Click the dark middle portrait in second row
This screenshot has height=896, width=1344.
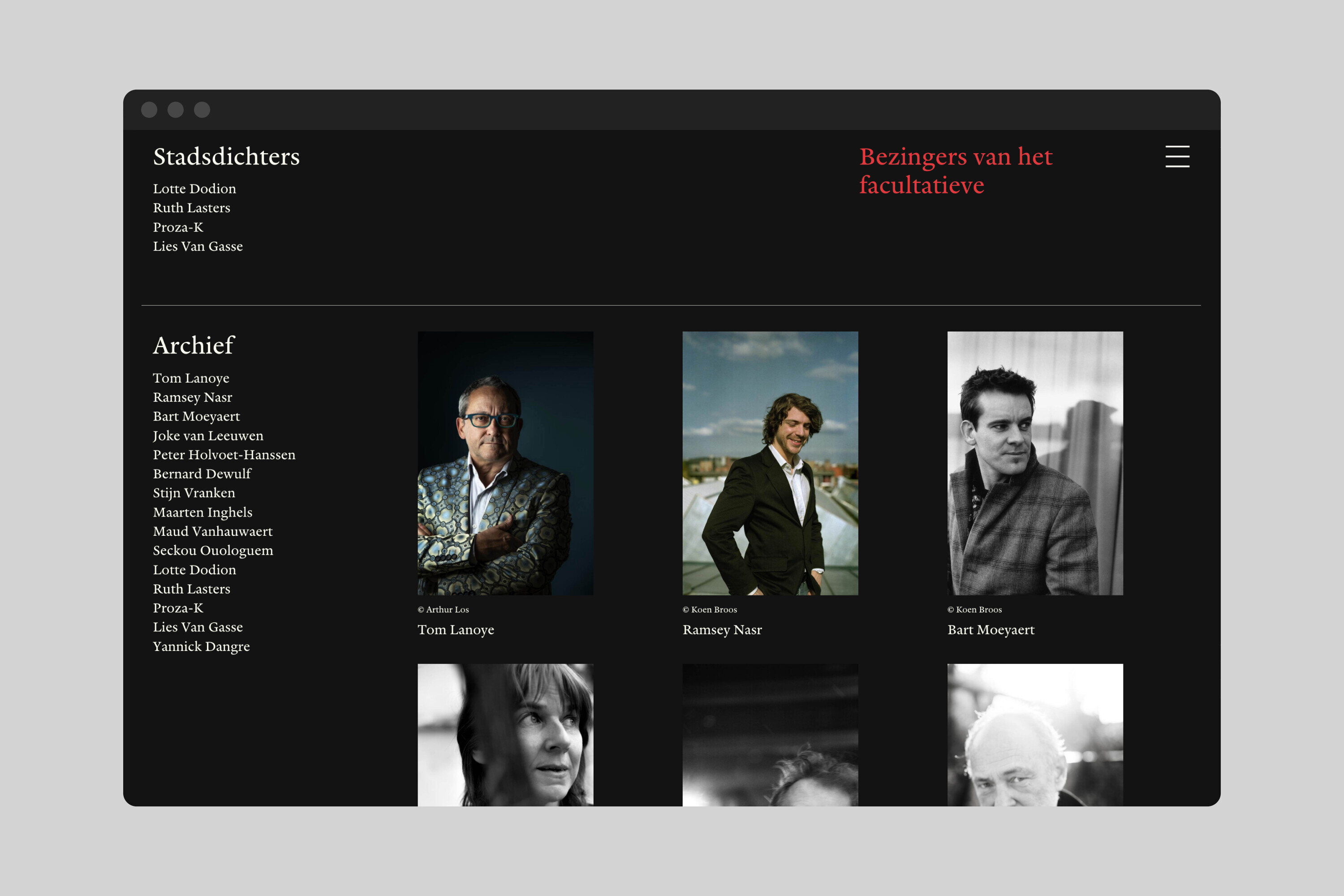click(x=770, y=735)
